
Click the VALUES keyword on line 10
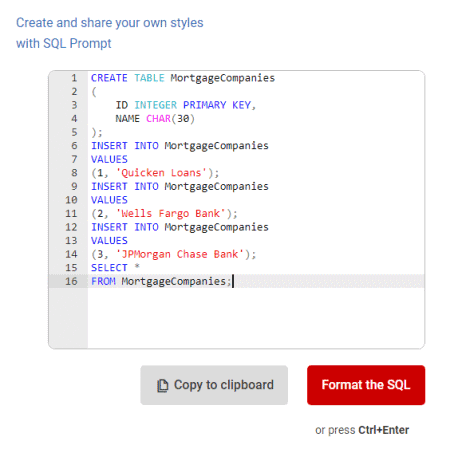pos(109,200)
